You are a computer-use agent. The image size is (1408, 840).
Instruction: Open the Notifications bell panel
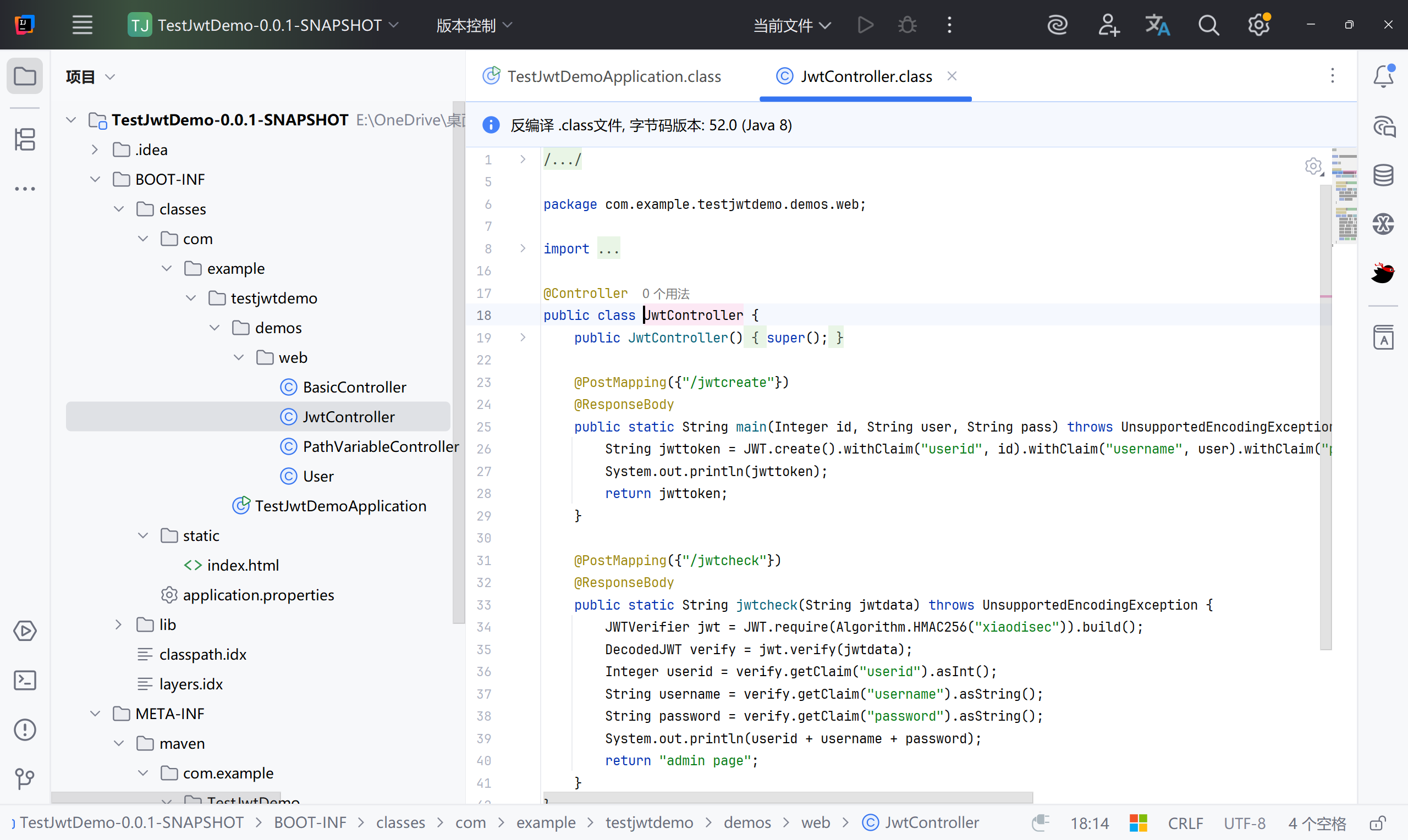(1383, 76)
